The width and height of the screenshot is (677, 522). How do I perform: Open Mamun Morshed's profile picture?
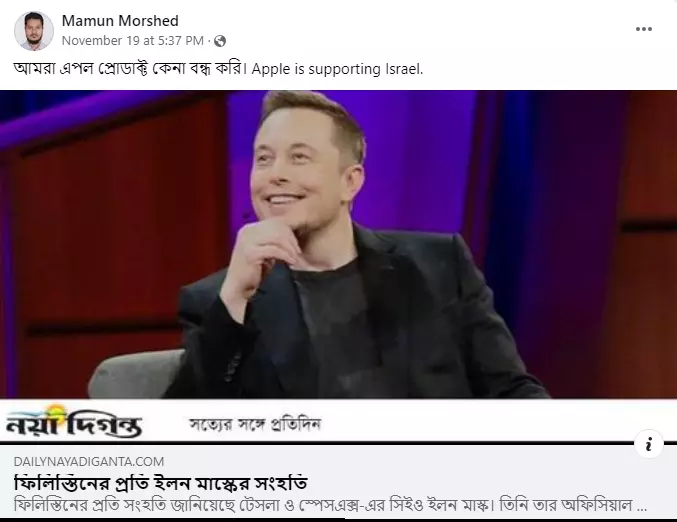[34, 31]
